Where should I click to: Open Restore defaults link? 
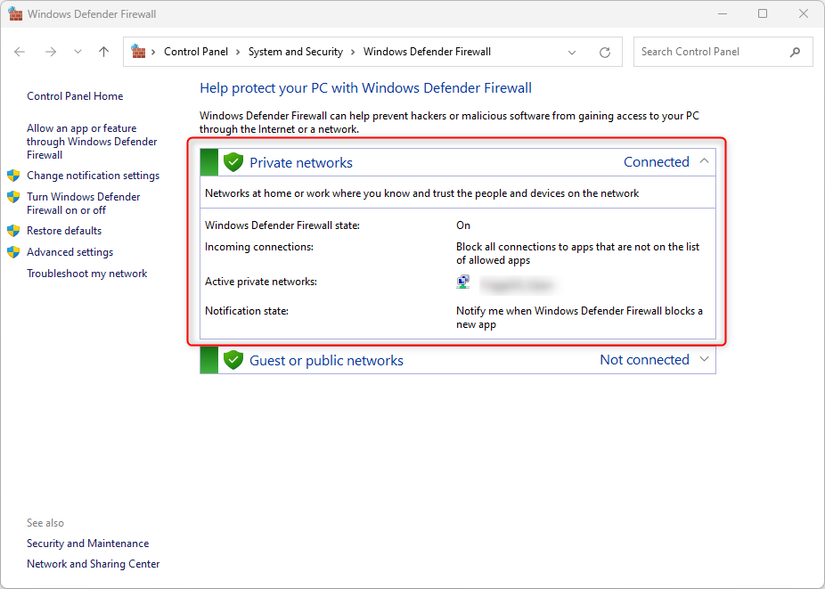64,231
